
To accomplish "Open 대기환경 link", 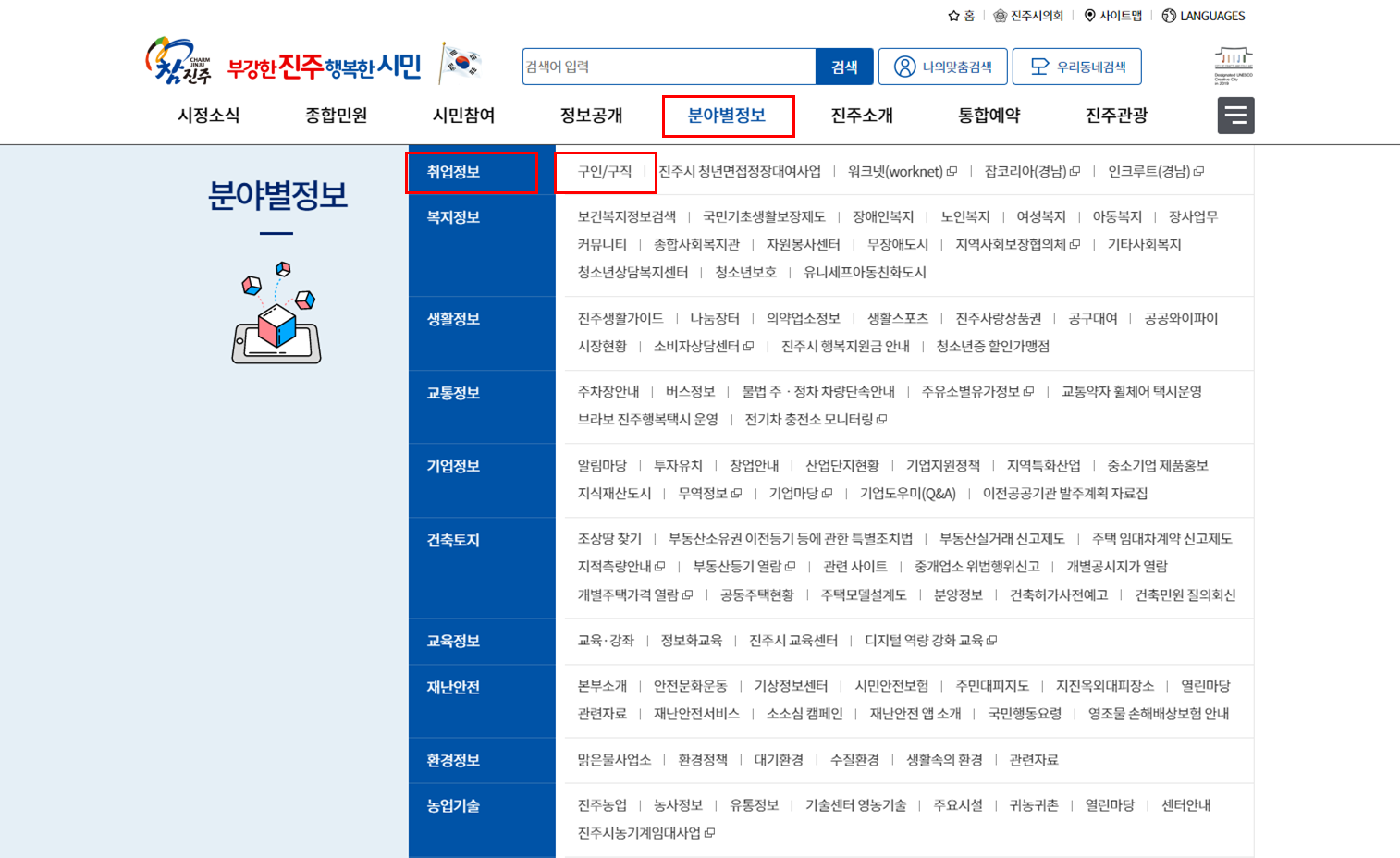I will 779,759.
